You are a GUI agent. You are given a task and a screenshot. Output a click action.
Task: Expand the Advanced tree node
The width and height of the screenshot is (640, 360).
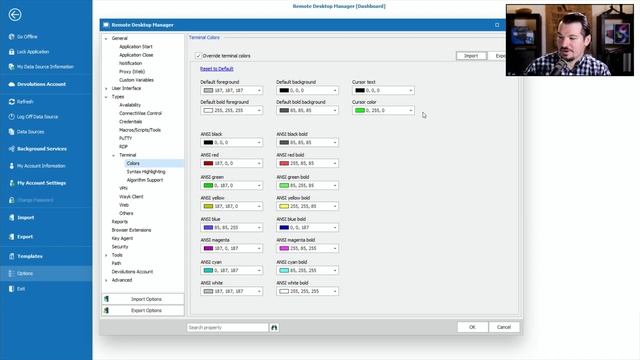pos(106,280)
